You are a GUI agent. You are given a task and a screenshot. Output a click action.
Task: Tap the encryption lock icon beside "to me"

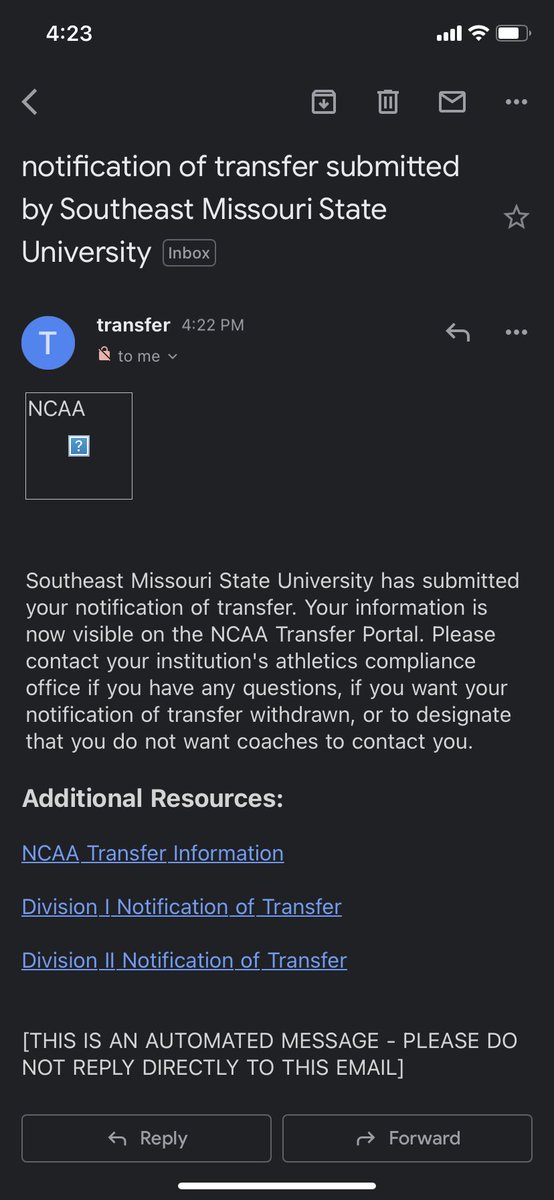(x=104, y=355)
